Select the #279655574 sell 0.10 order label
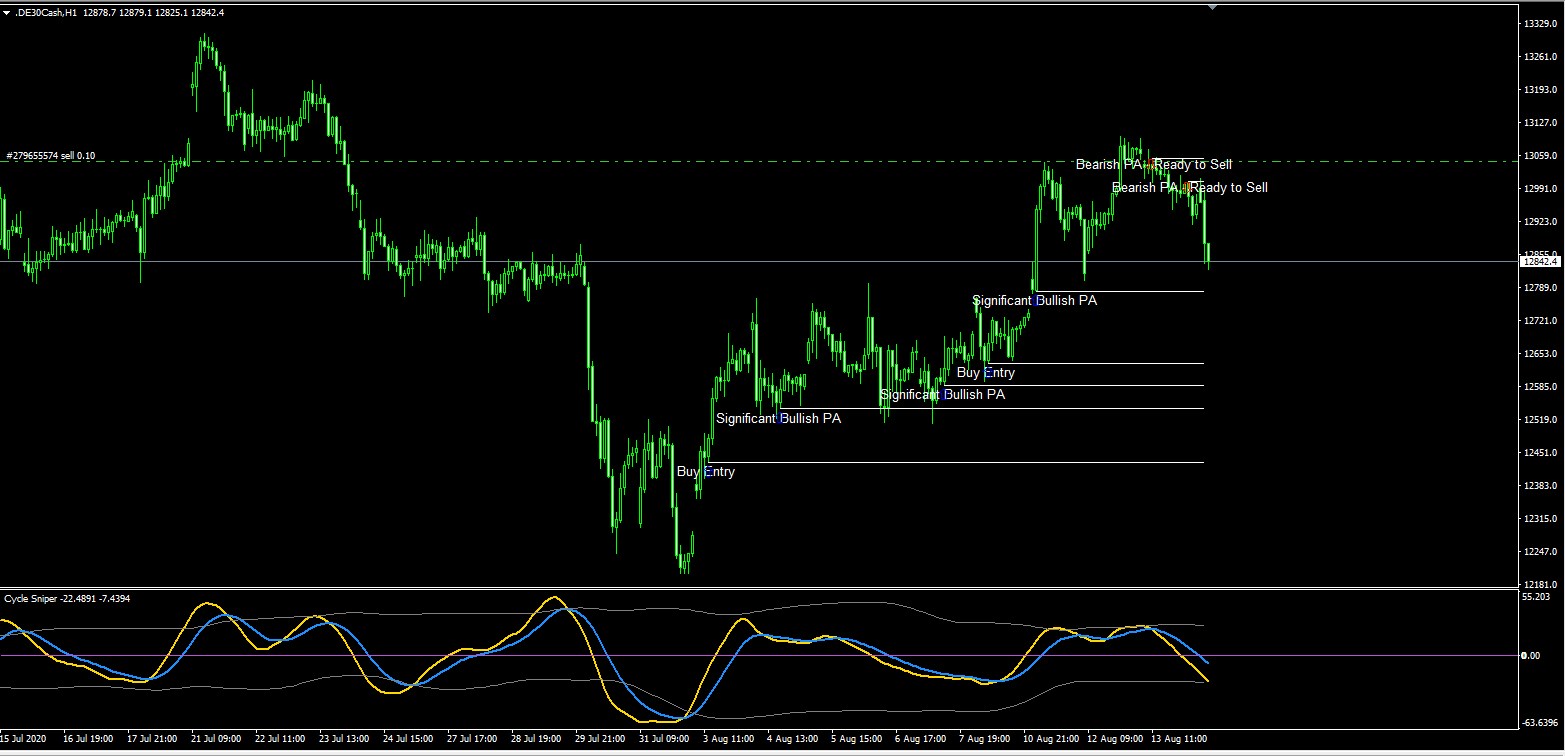The height and width of the screenshot is (756, 1565). (51, 155)
